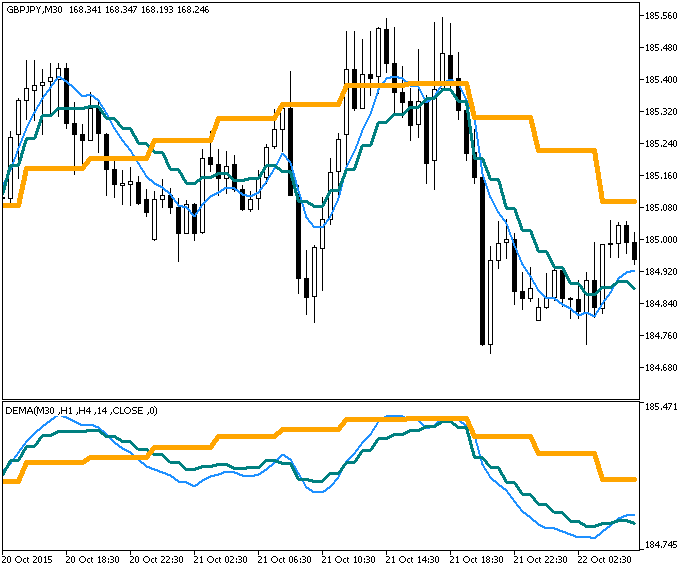Select the 185.000 price axis label
This screenshot has height=570, width=691.
click(663, 240)
